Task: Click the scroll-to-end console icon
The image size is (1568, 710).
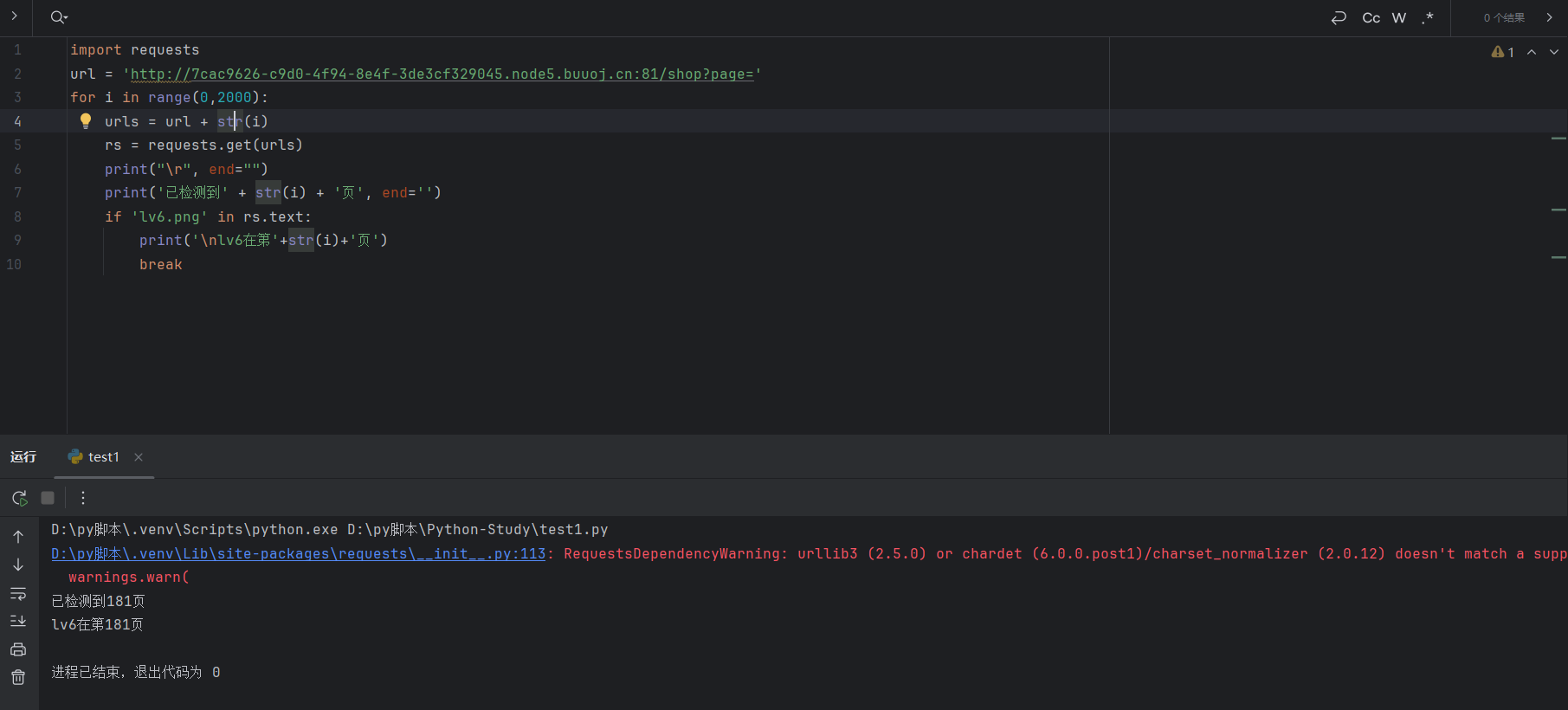Action: (x=18, y=621)
